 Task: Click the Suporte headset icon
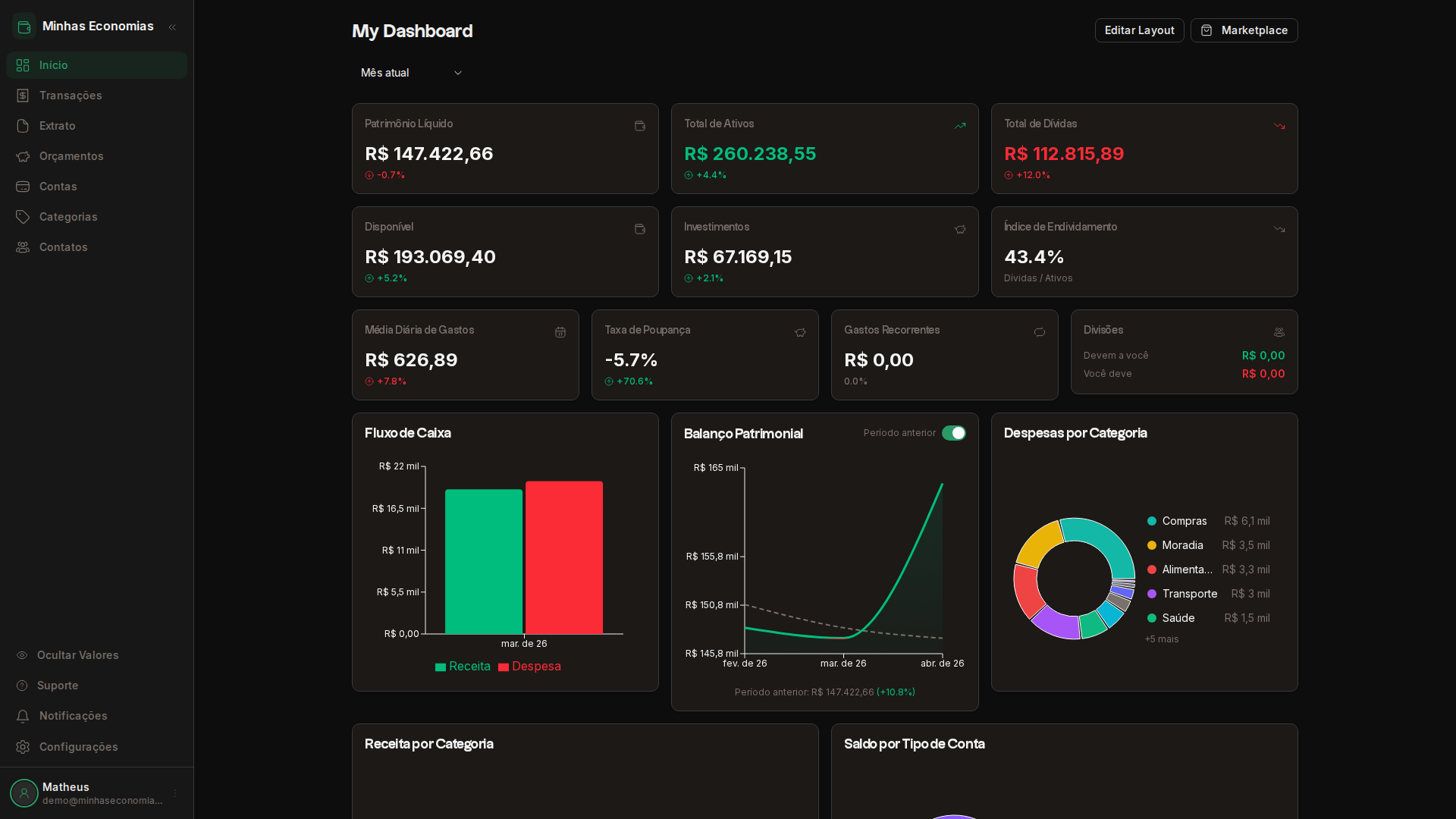pos(23,686)
